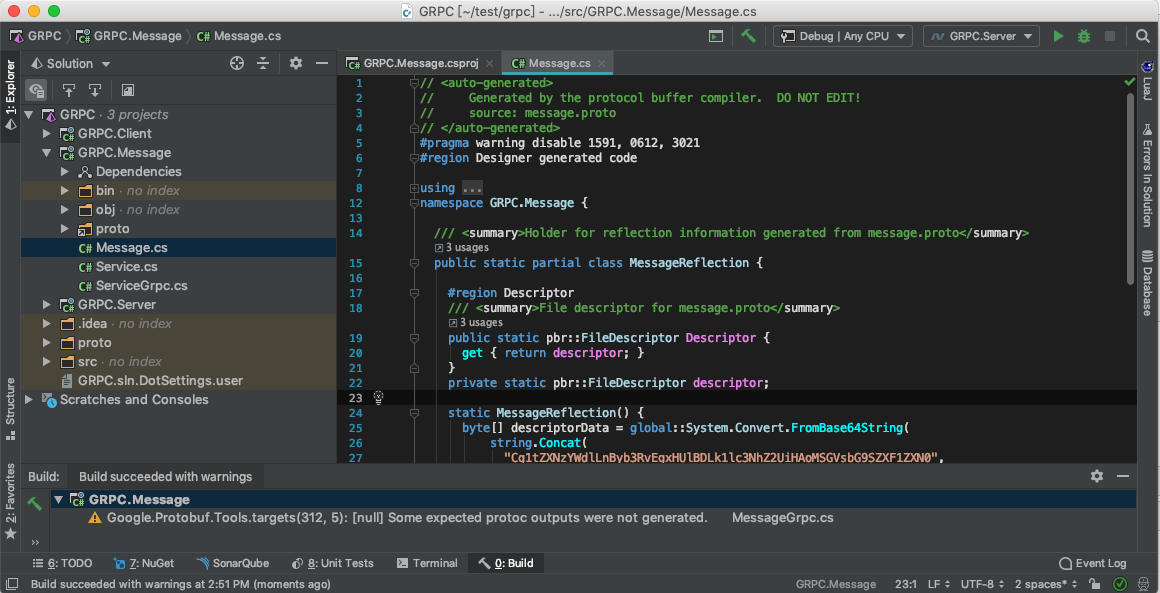The height and width of the screenshot is (593, 1160).
Task: Open the Debug | Any CPU configuration dropdown
Action: point(843,35)
